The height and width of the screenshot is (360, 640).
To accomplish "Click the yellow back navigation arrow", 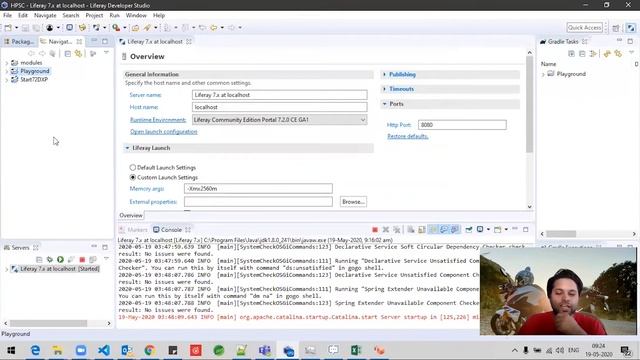I will (213, 28).
